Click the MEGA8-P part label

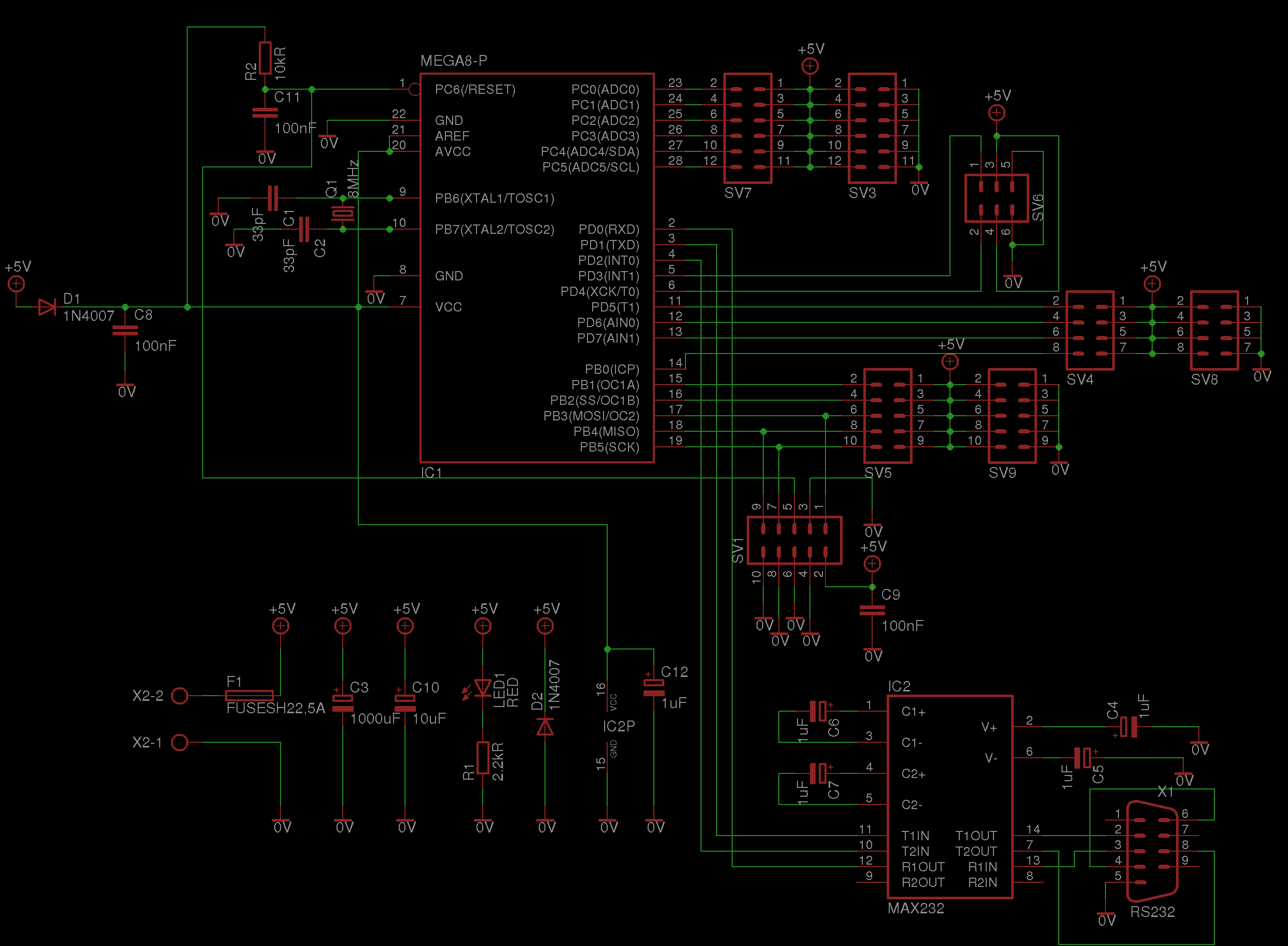454,61
